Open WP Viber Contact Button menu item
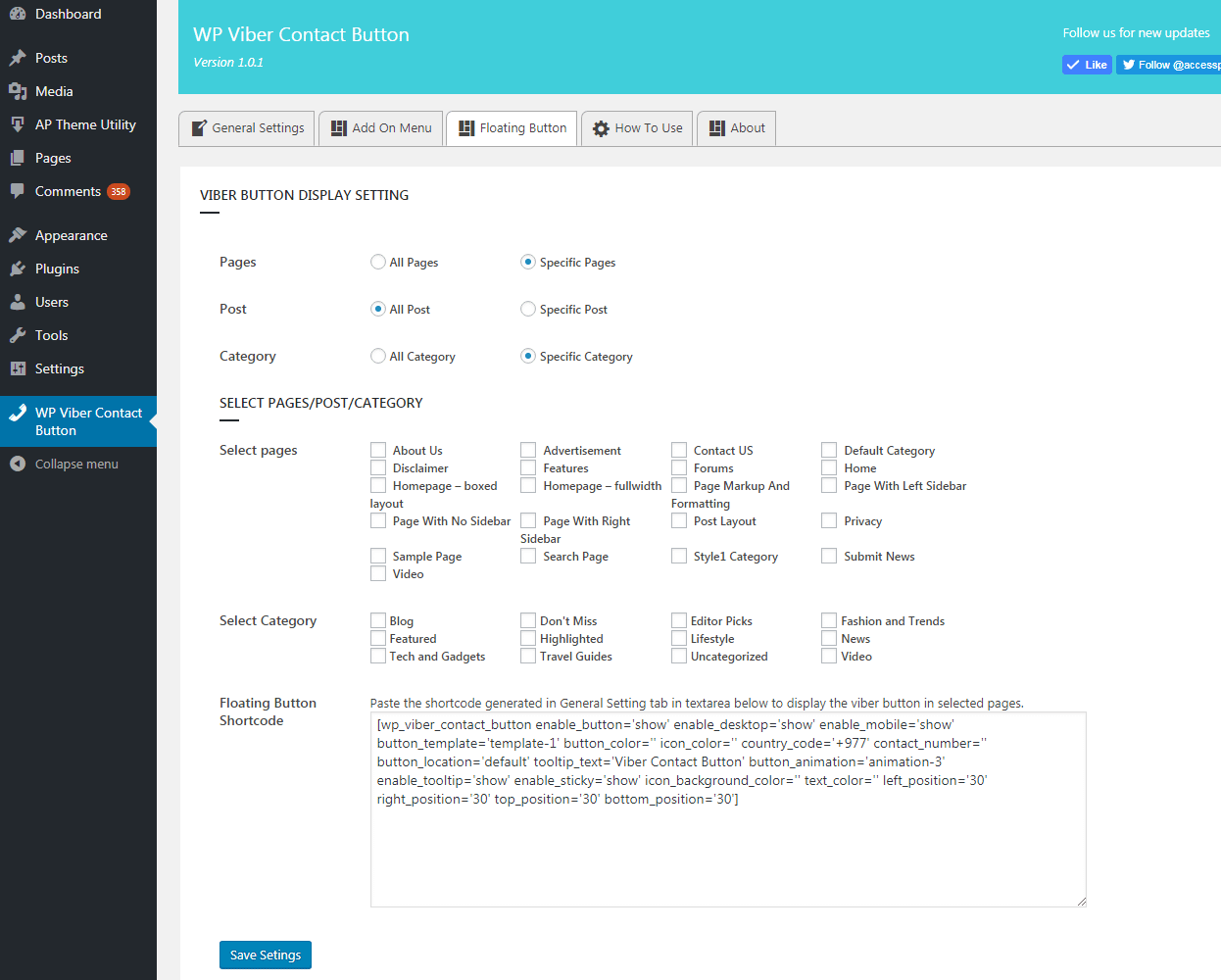This screenshot has width=1221, height=980. point(78,421)
